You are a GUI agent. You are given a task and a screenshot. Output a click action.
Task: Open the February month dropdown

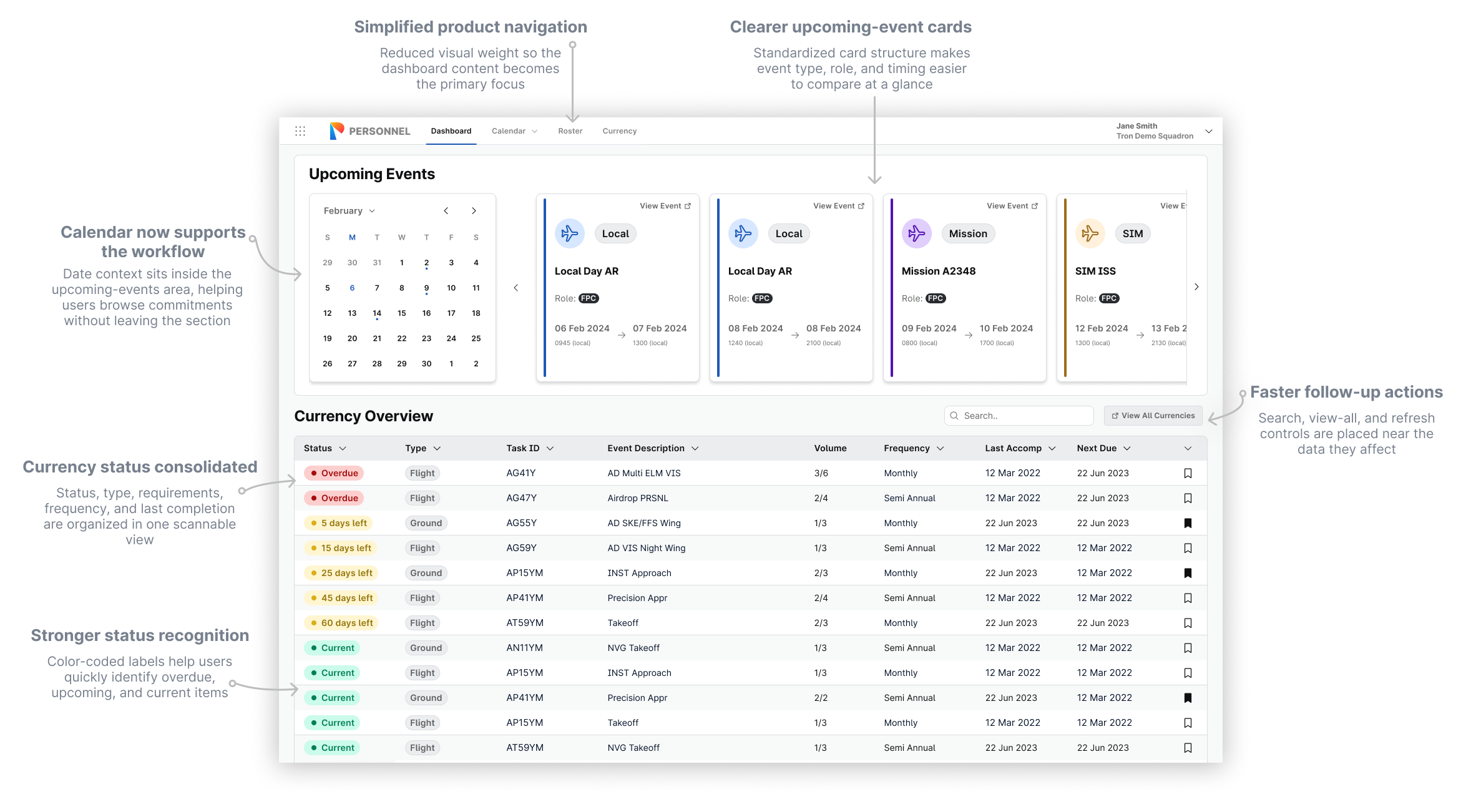(349, 211)
